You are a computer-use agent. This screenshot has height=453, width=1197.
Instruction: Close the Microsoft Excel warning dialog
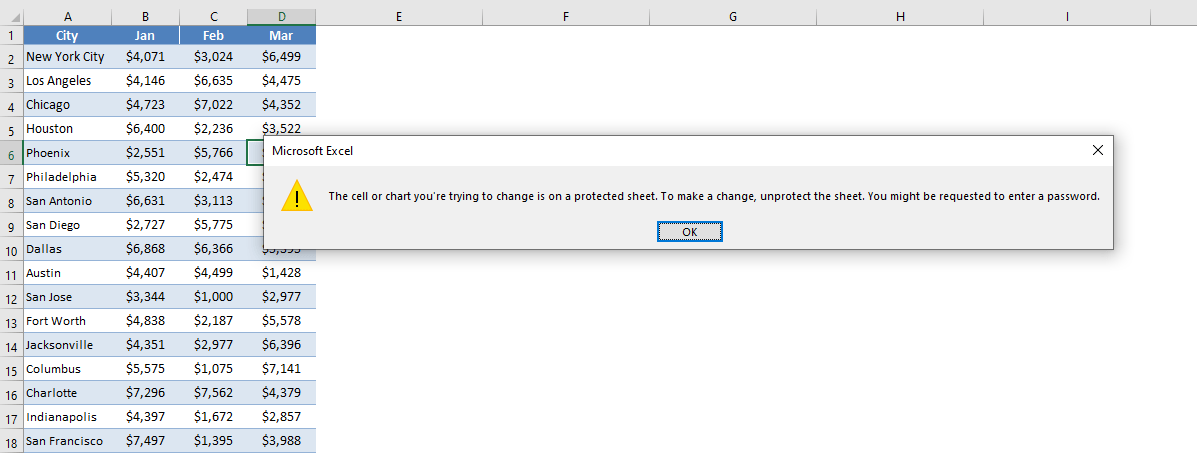point(1097,150)
